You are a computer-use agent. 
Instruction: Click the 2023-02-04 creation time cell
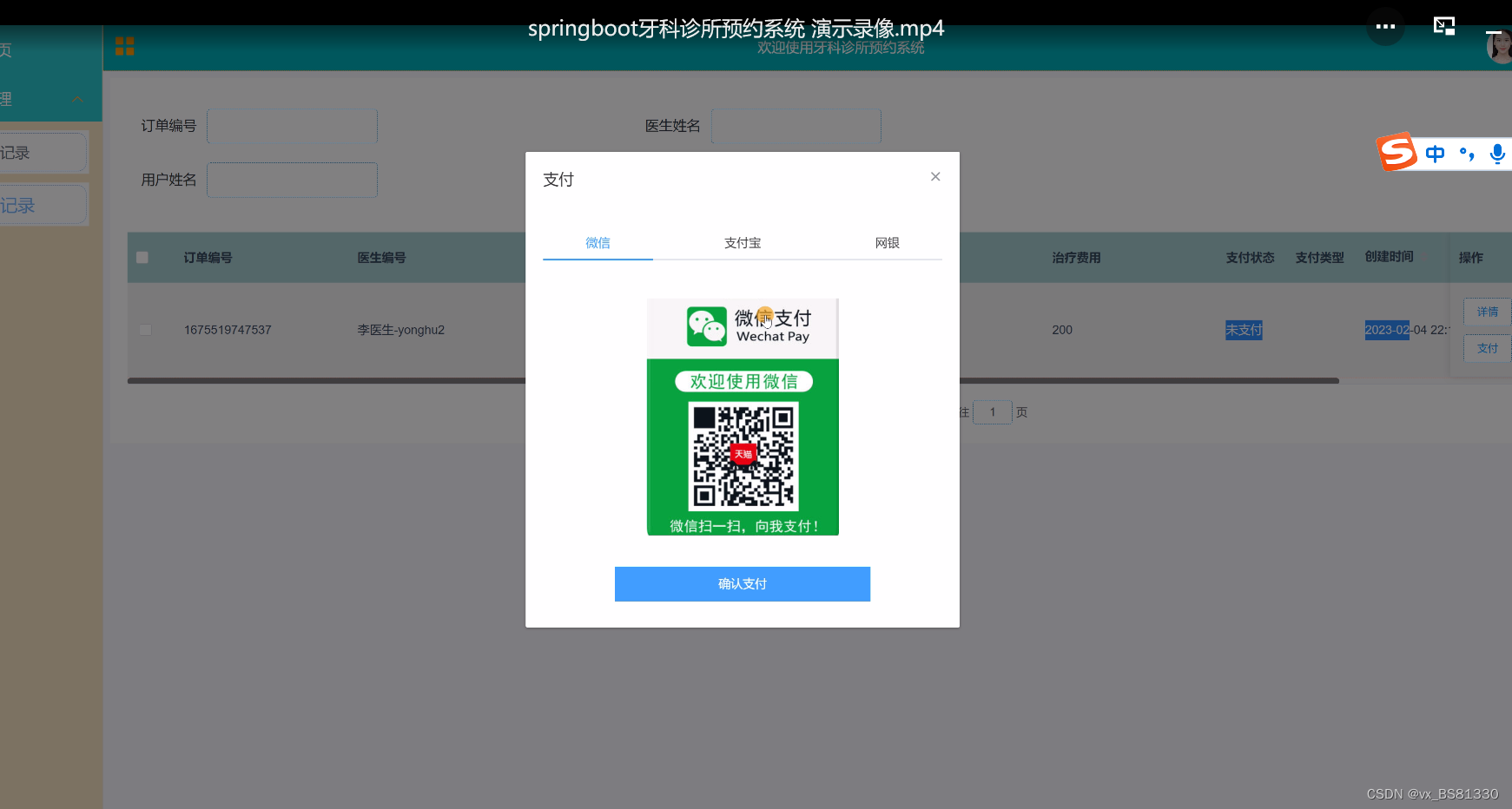click(x=1406, y=330)
